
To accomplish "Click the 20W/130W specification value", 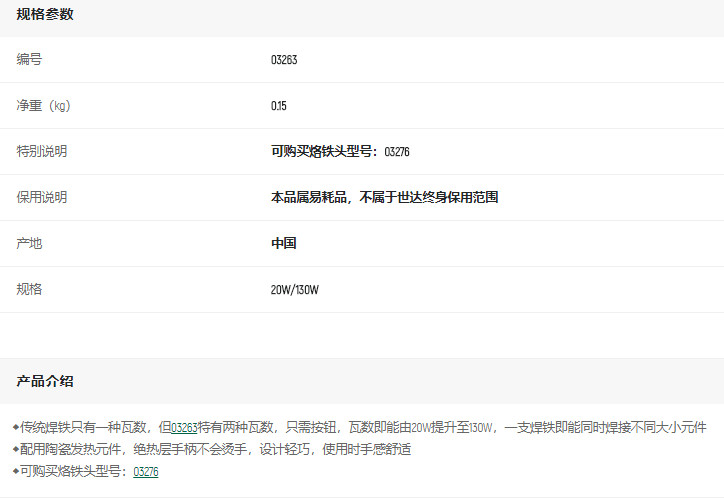I will (294, 290).
